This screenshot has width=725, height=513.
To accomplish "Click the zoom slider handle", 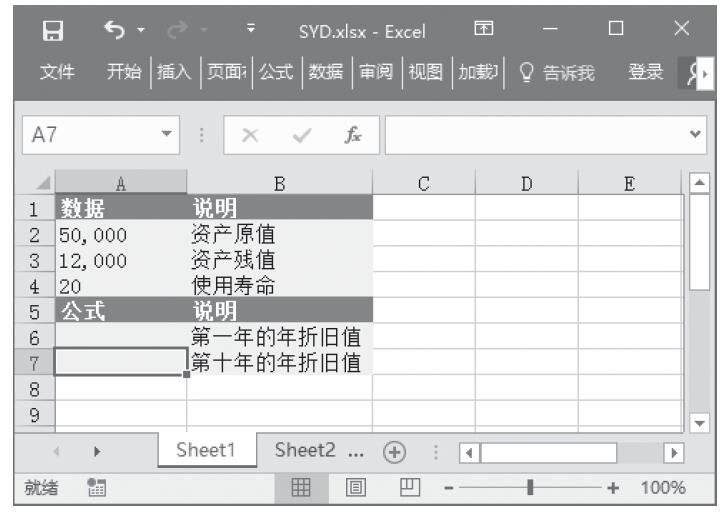I will pos(530,488).
